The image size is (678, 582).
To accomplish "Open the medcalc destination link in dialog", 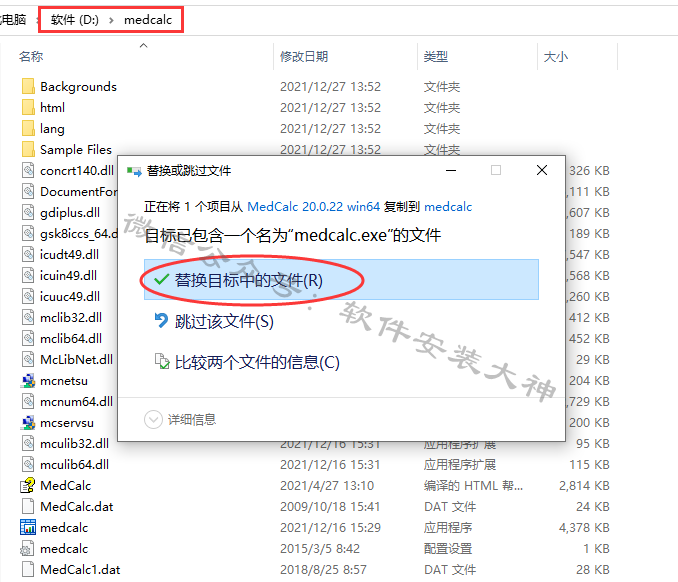I will point(448,207).
